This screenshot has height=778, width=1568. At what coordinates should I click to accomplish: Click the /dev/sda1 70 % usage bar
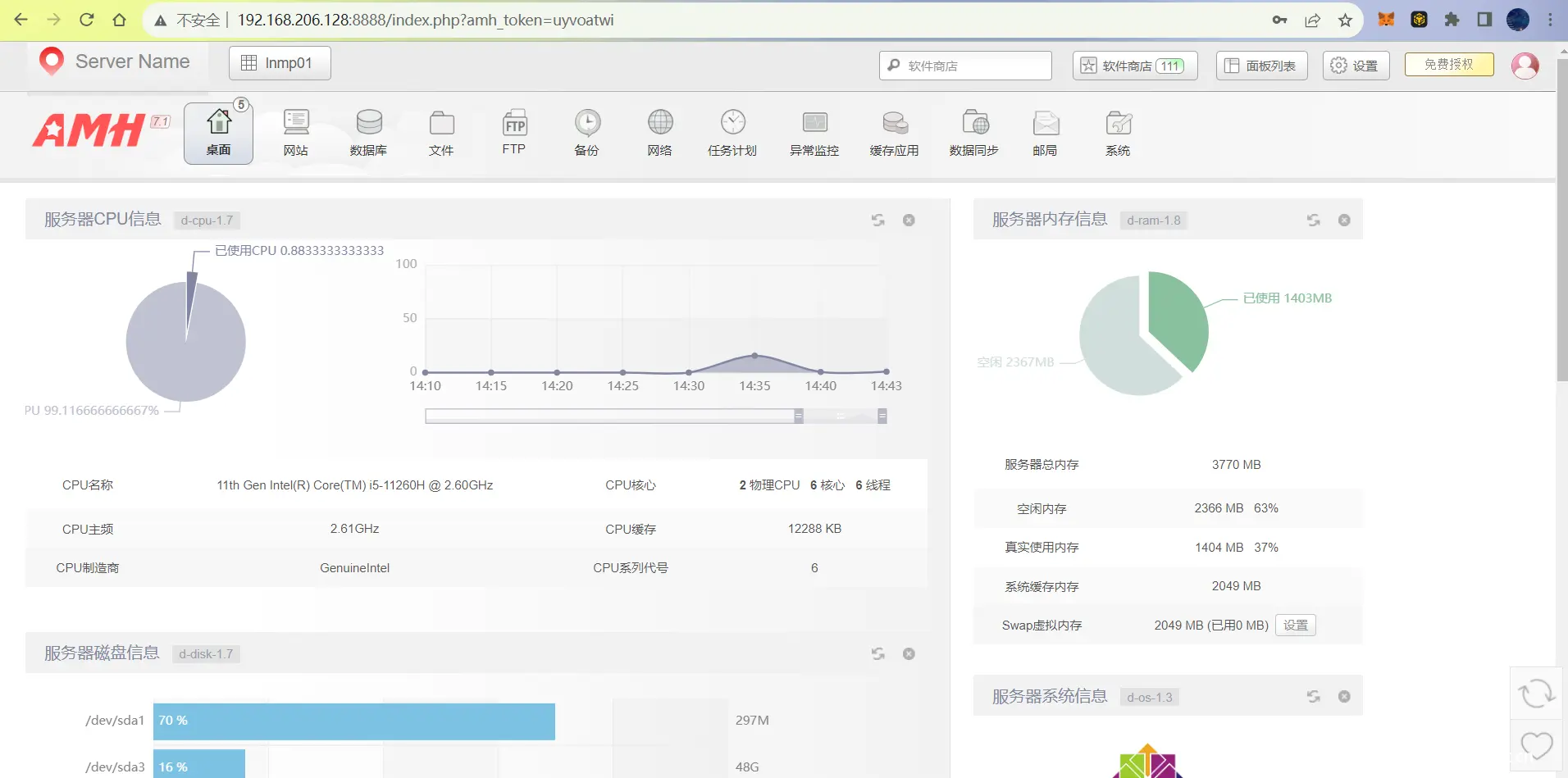[354, 721]
